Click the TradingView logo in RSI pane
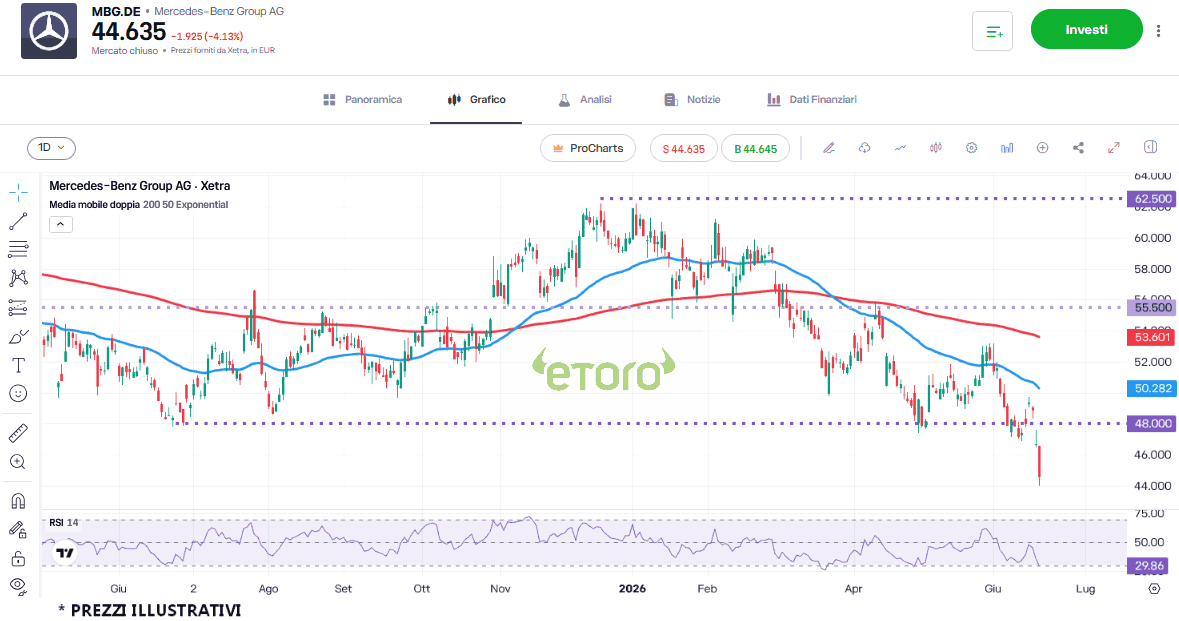 click(65, 553)
